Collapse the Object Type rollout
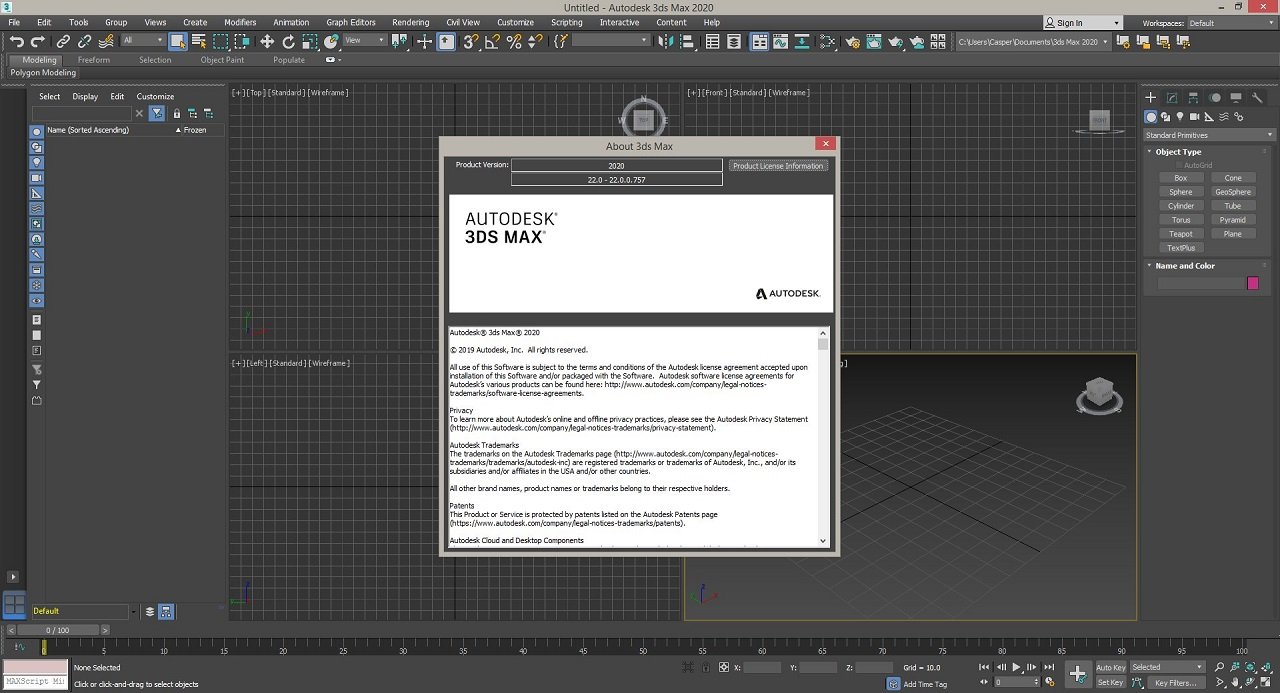The width and height of the screenshot is (1280, 693). click(1178, 152)
